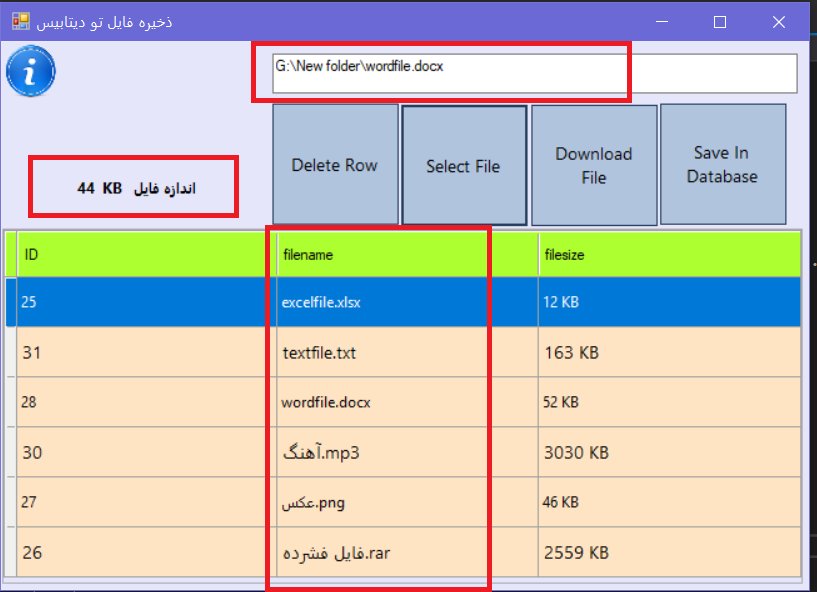Click Save In Database button
817x592 pixels.
(722, 165)
